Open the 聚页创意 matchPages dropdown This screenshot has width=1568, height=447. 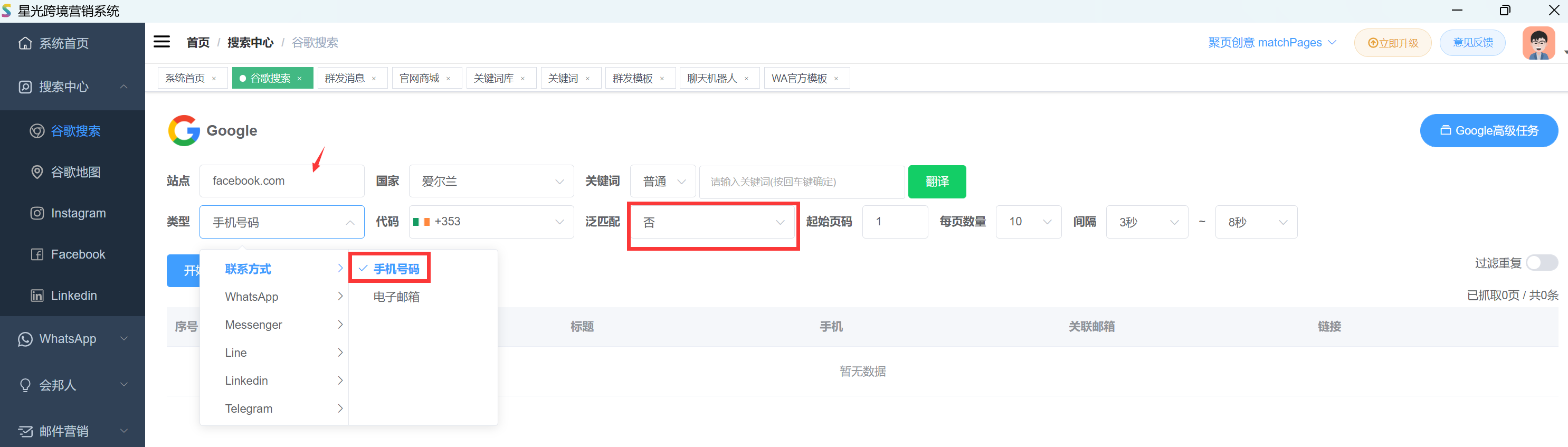click(x=1271, y=43)
